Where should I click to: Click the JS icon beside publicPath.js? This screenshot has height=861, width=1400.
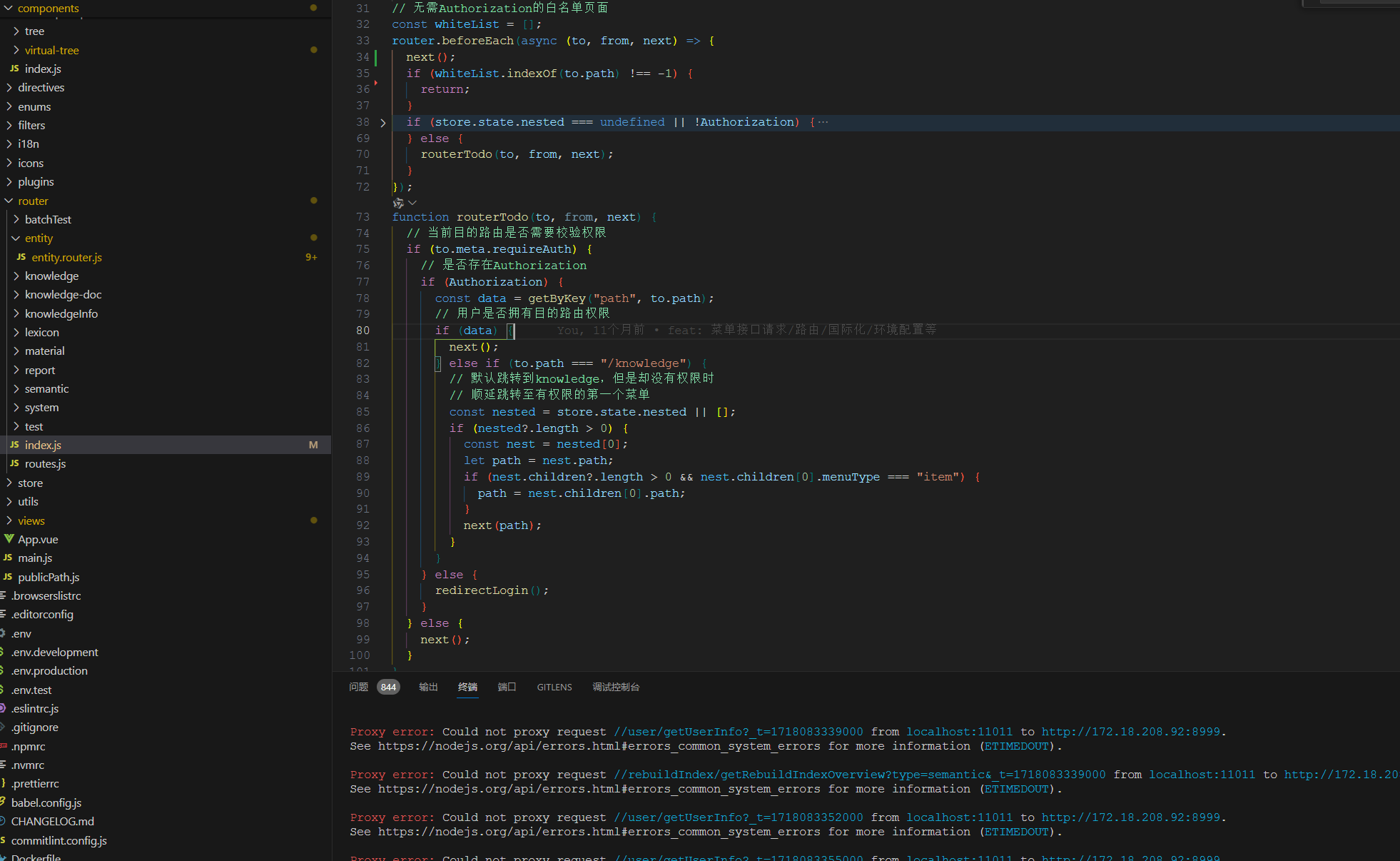point(8,578)
